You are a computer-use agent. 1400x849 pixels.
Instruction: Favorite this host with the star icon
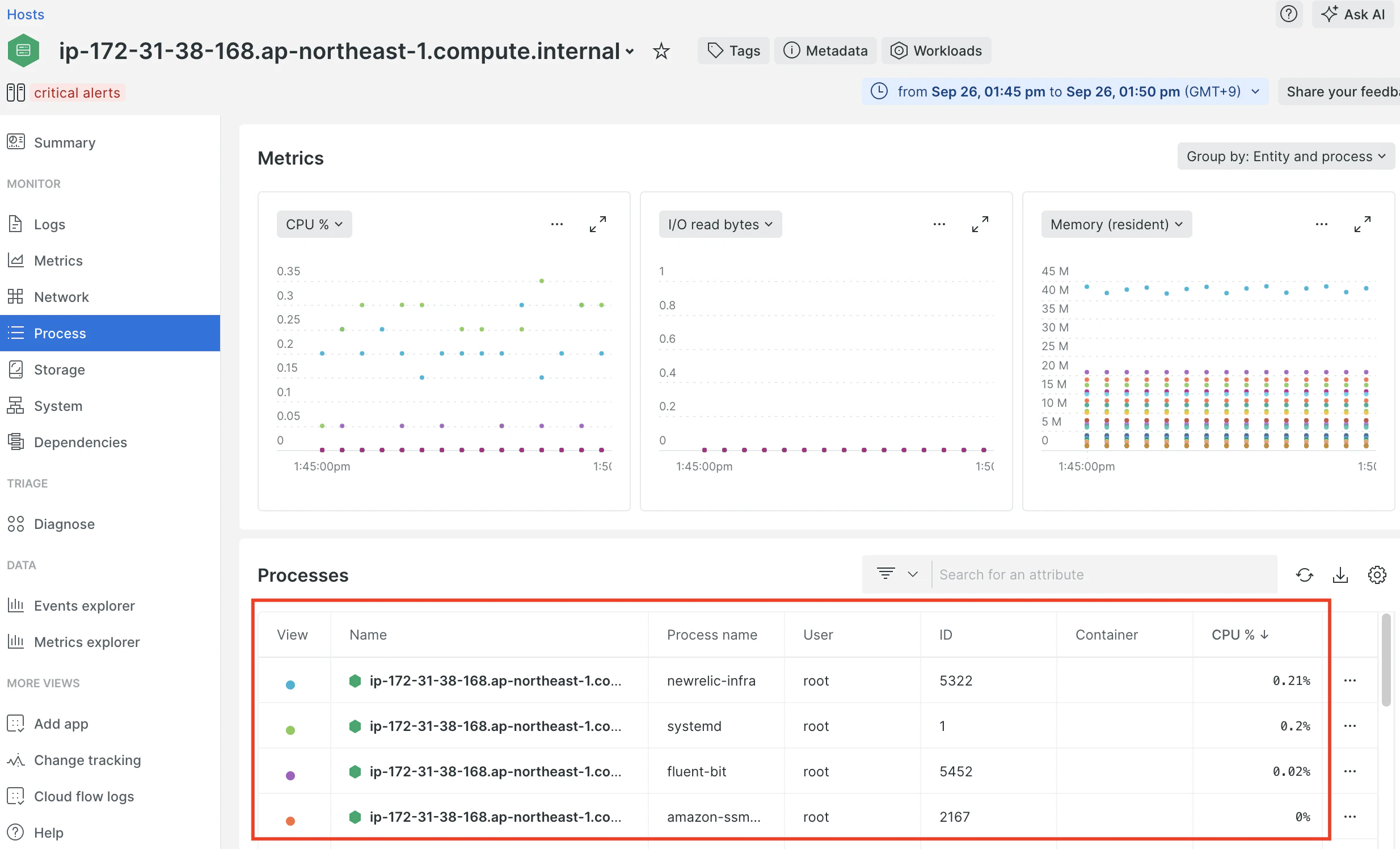coord(661,51)
